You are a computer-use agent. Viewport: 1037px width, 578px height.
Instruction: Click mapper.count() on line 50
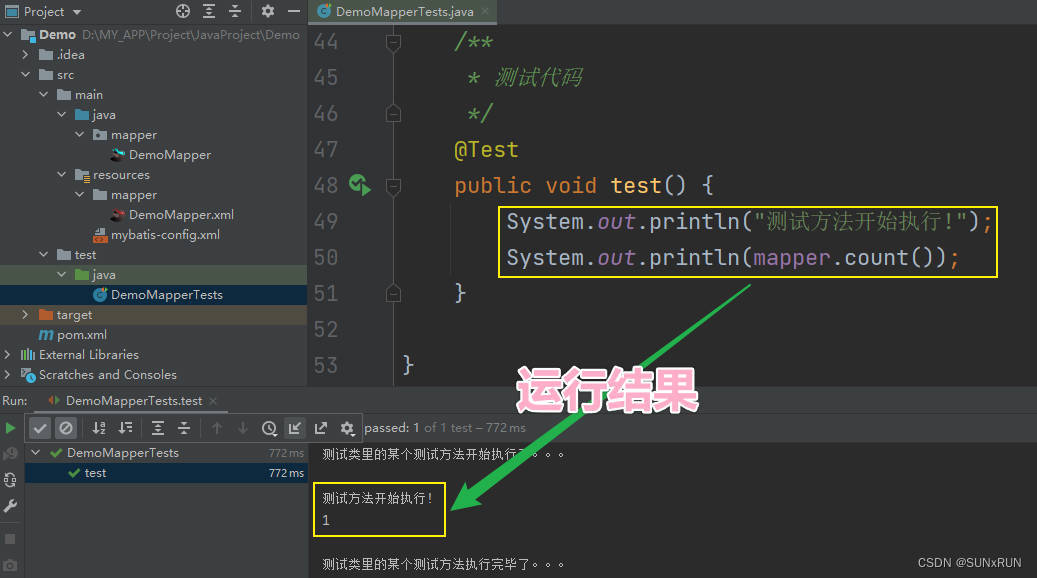[x=850, y=257]
